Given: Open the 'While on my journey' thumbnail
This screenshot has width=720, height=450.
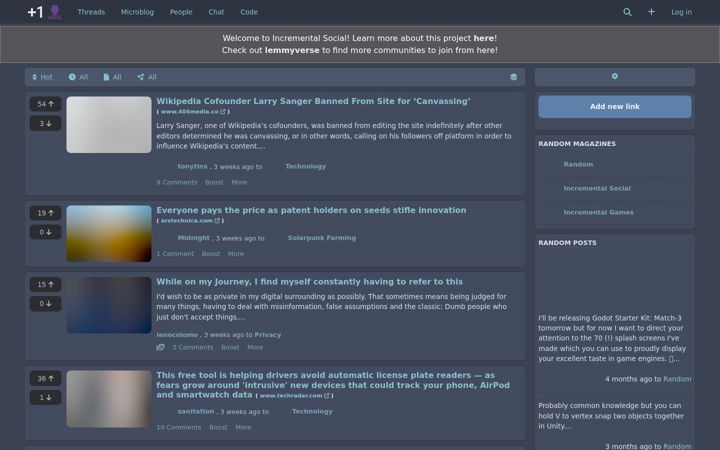Looking at the screenshot, I should click(x=109, y=305).
